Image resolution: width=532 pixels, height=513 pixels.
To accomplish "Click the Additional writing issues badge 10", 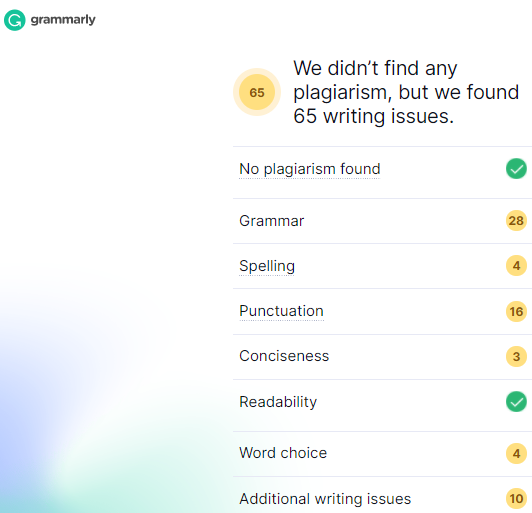I will click(516, 499).
